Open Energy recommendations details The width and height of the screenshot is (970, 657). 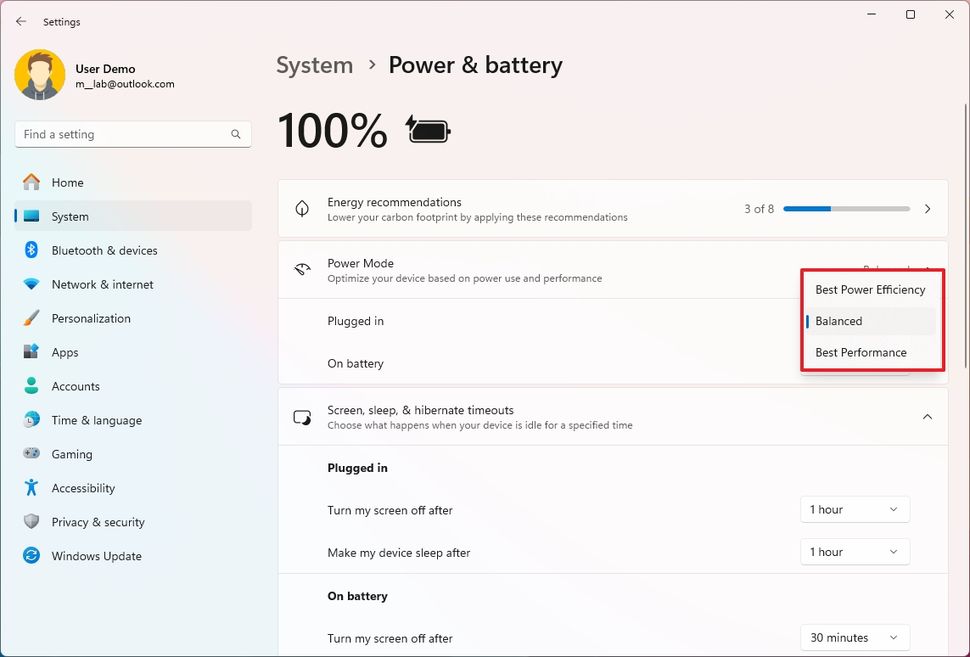point(927,208)
